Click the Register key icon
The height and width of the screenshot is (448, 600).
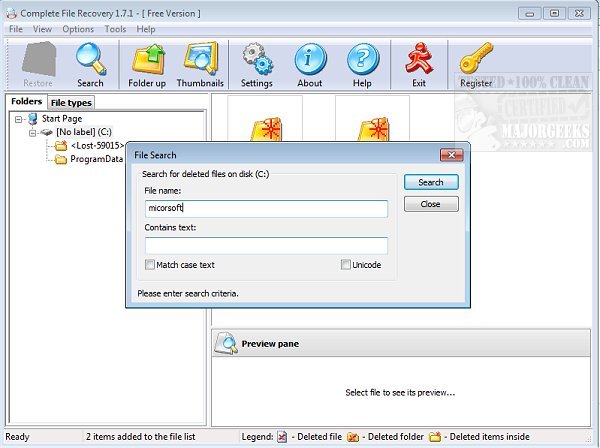point(476,58)
